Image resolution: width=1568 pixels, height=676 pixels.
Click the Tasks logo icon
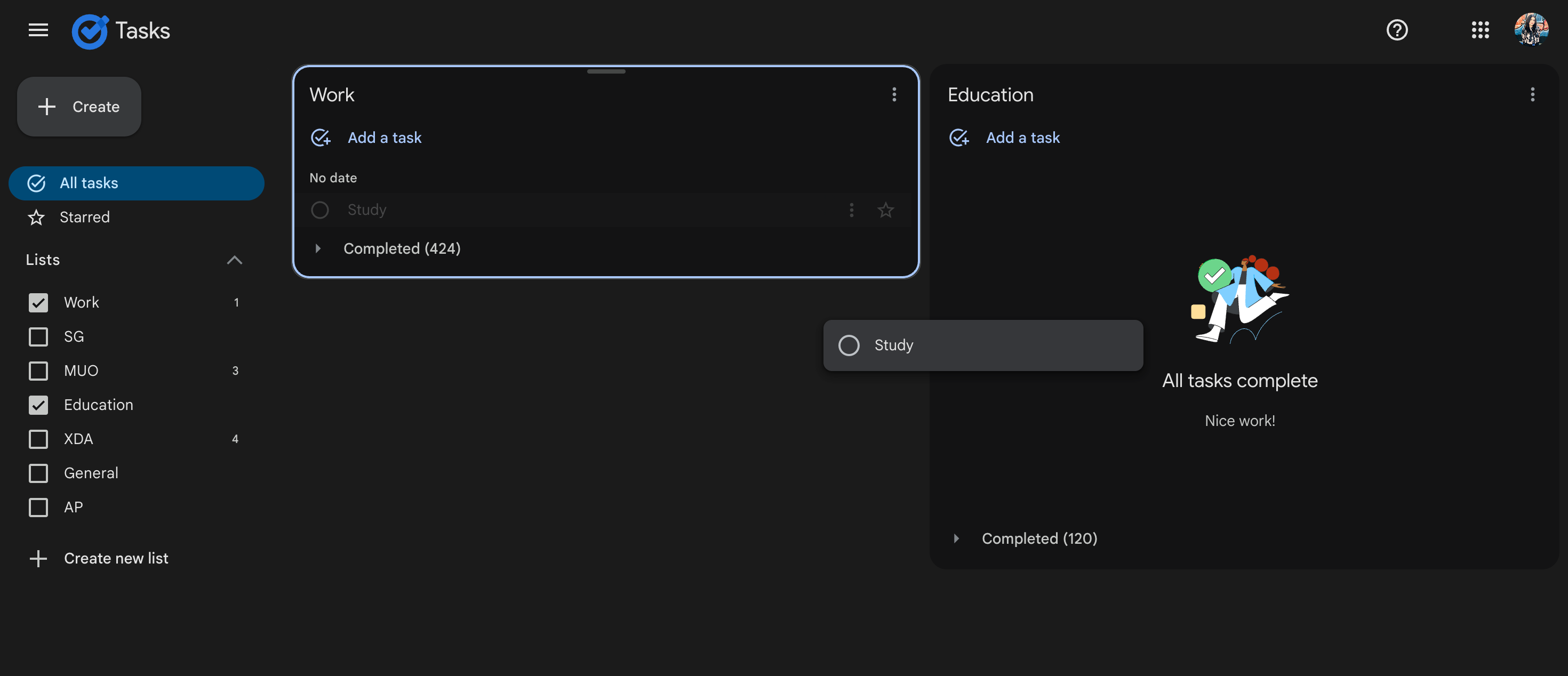(90, 30)
